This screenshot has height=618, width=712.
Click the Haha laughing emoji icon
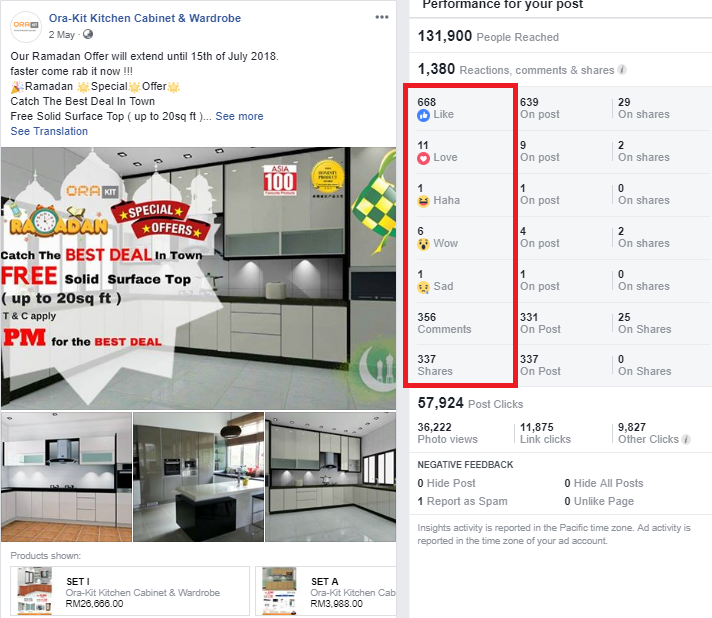(x=423, y=201)
